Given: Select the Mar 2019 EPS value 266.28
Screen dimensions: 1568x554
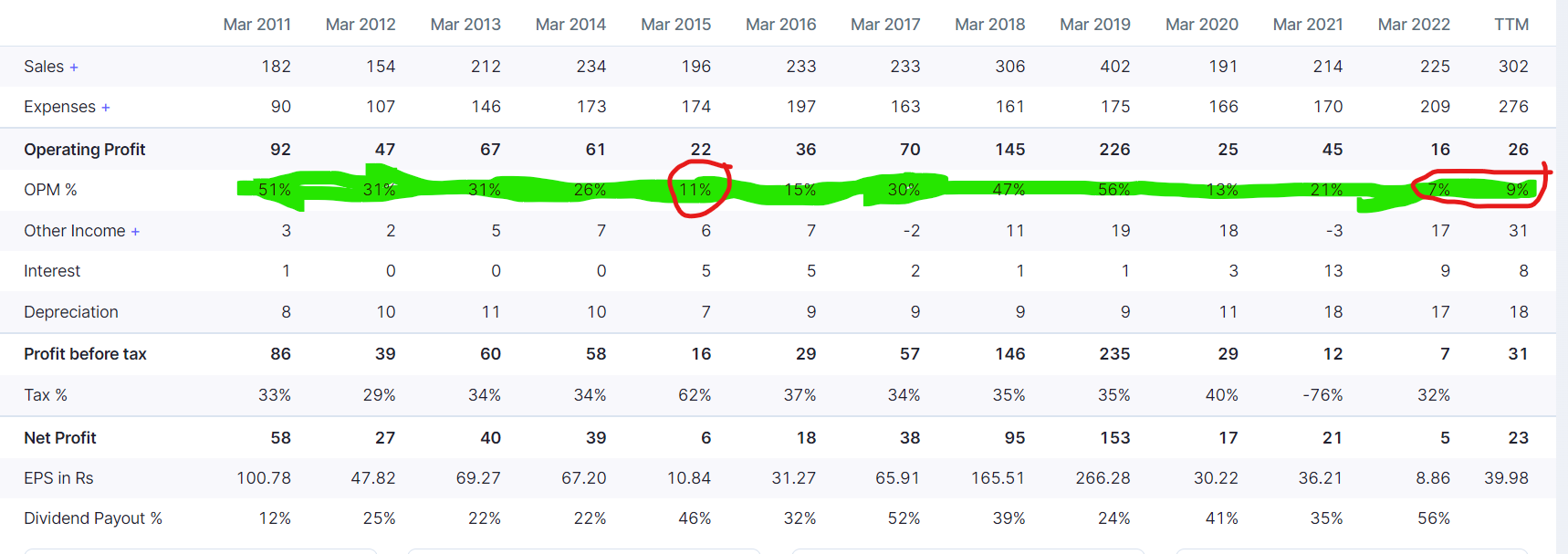Looking at the screenshot, I should pos(1103,478).
